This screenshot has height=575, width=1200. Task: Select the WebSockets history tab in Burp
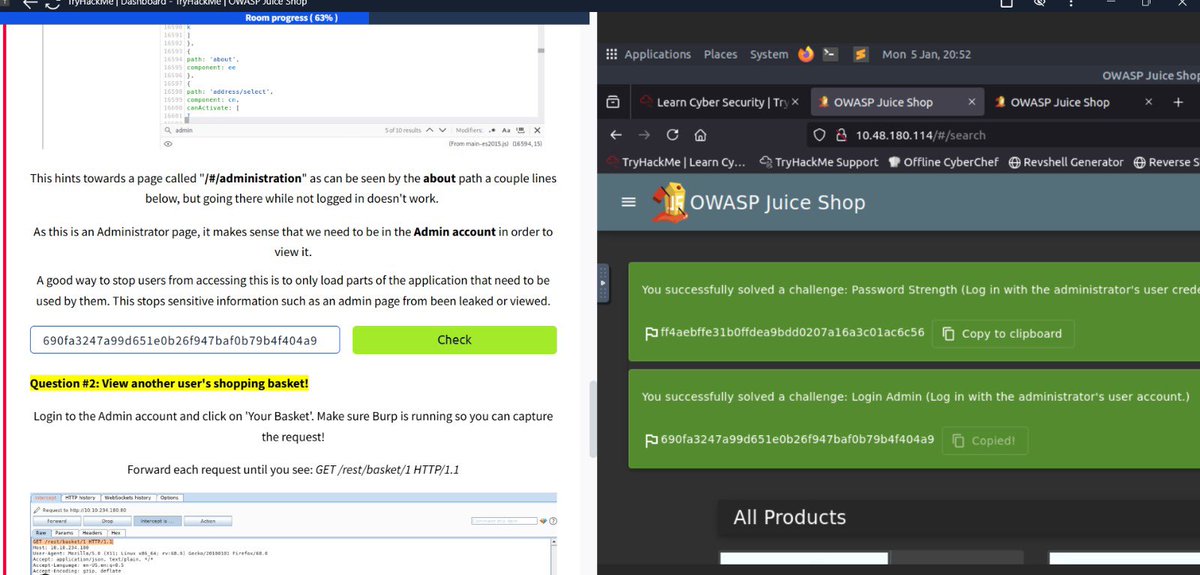[127, 497]
